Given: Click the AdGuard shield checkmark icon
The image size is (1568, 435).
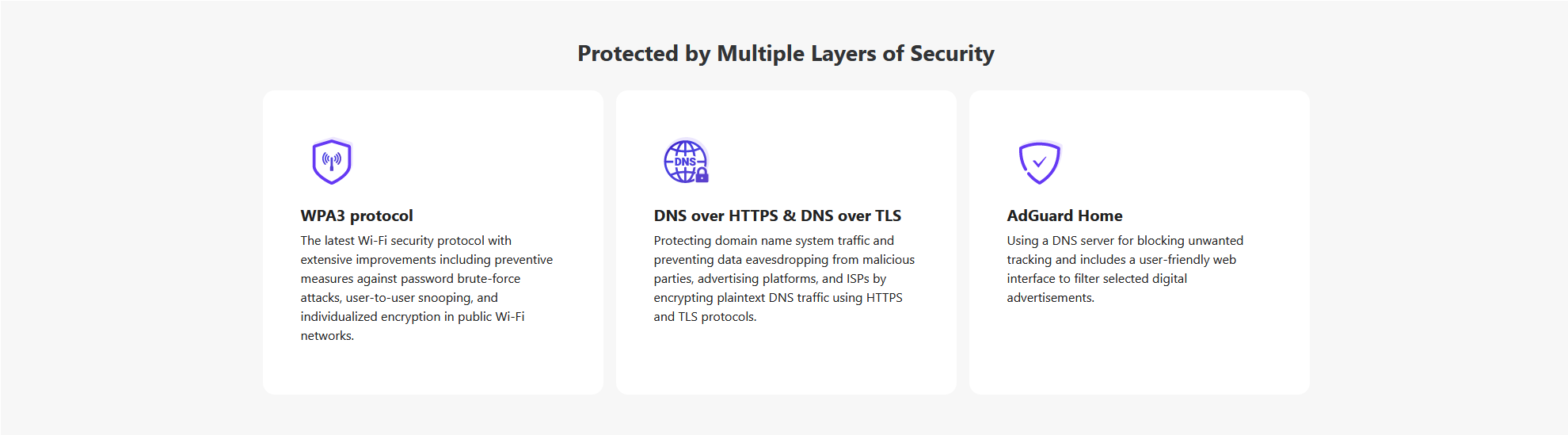Looking at the screenshot, I should click(x=1039, y=162).
